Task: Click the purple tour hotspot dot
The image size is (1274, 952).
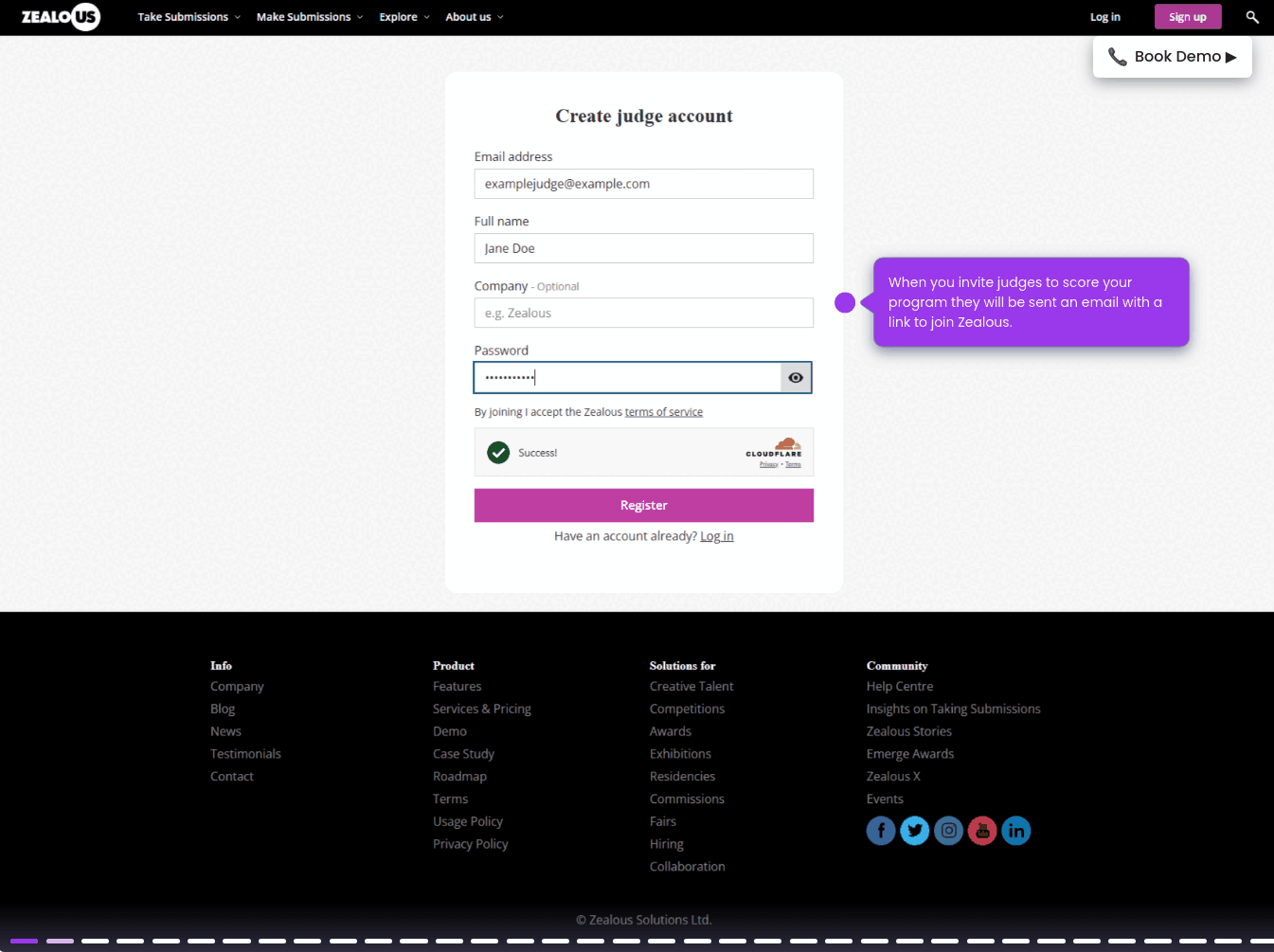Action: click(x=845, y=302)
